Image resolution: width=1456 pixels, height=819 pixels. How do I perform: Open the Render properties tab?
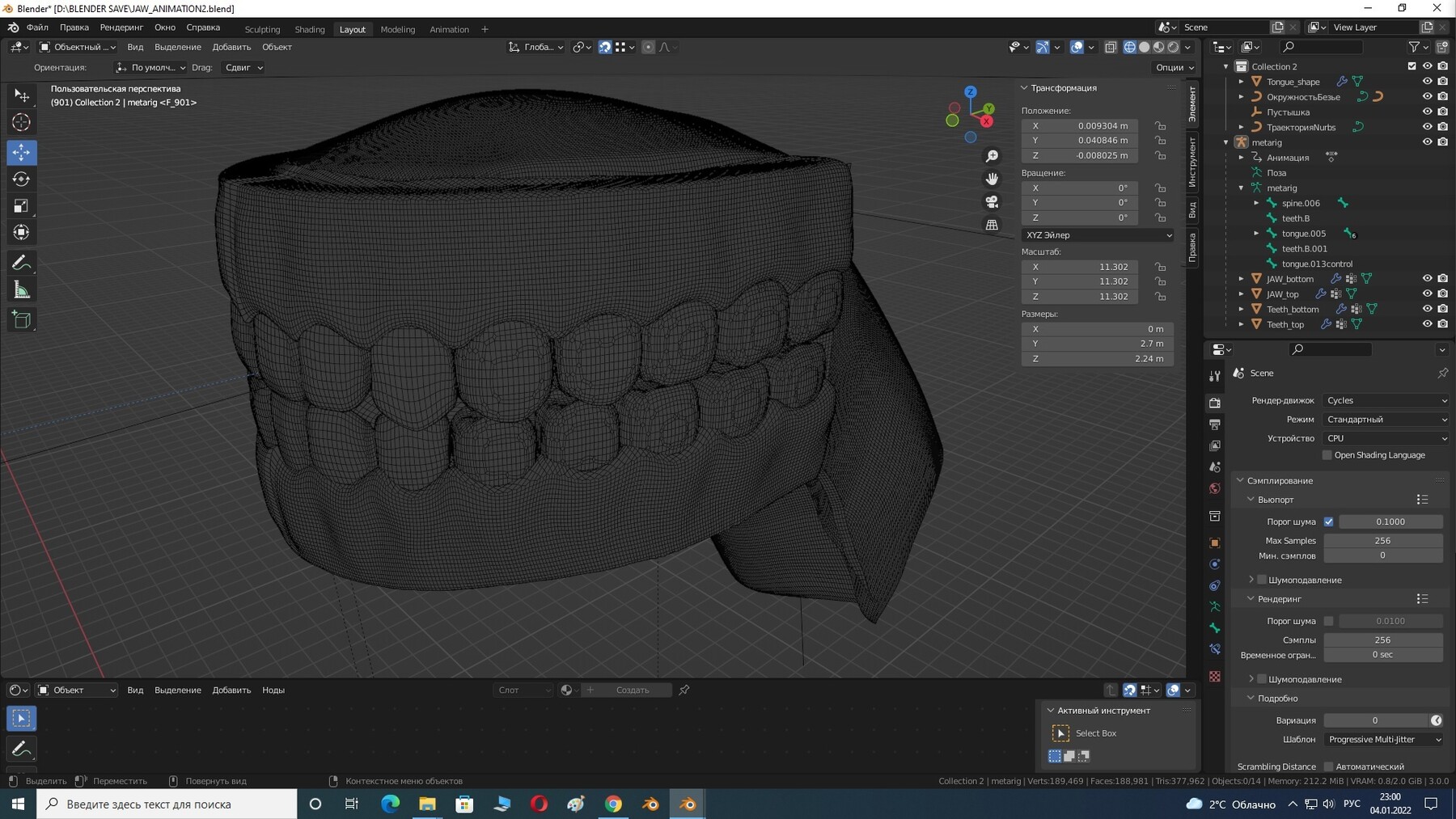pos(1215,403)
